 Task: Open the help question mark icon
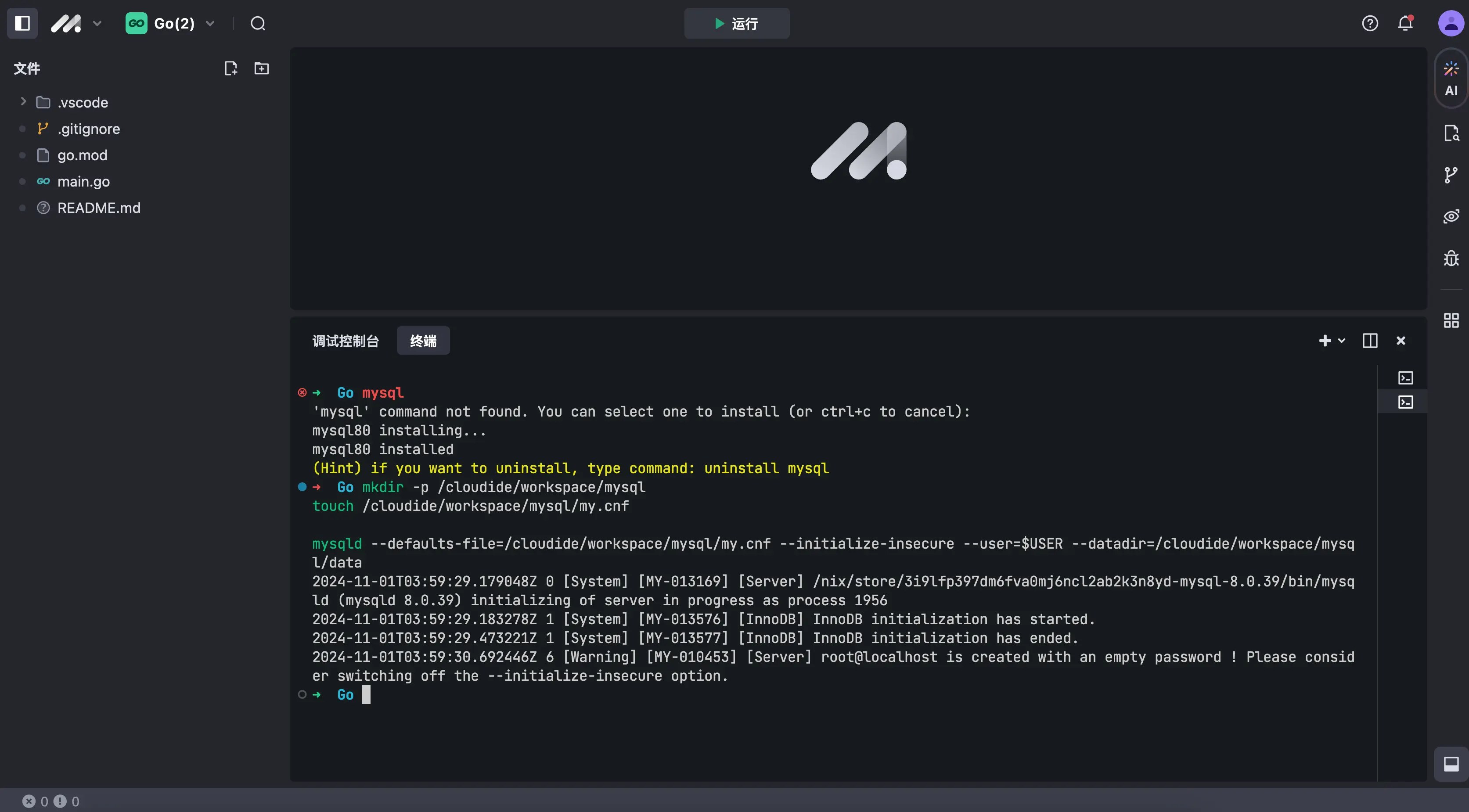1370,23
